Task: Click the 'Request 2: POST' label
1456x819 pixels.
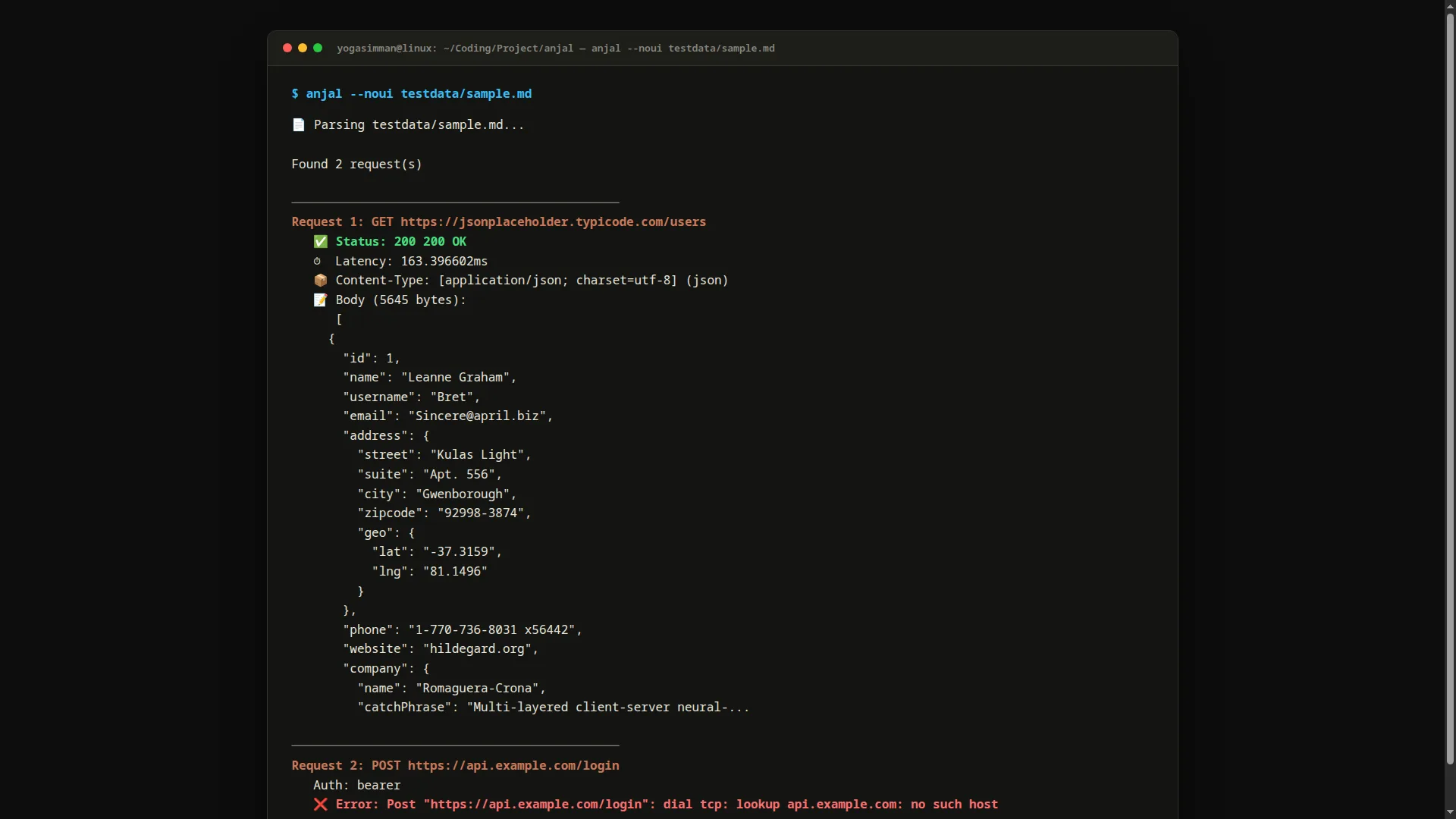Action: pos(346,766)
